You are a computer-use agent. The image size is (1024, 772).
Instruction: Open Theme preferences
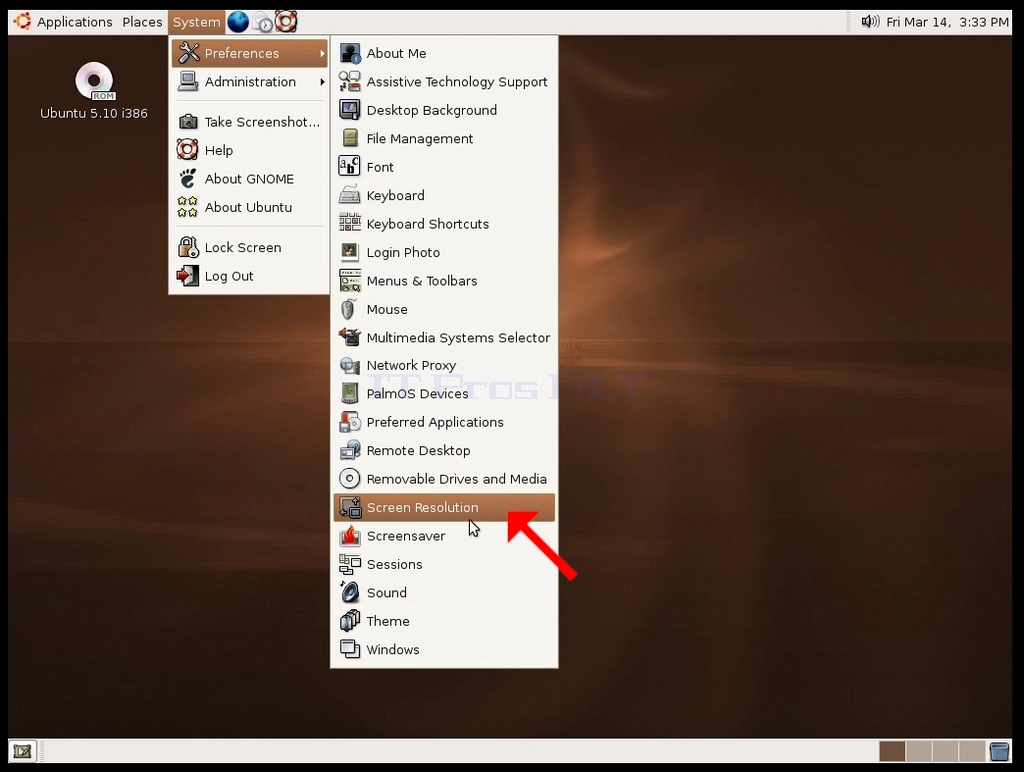[x=444, y=621]
